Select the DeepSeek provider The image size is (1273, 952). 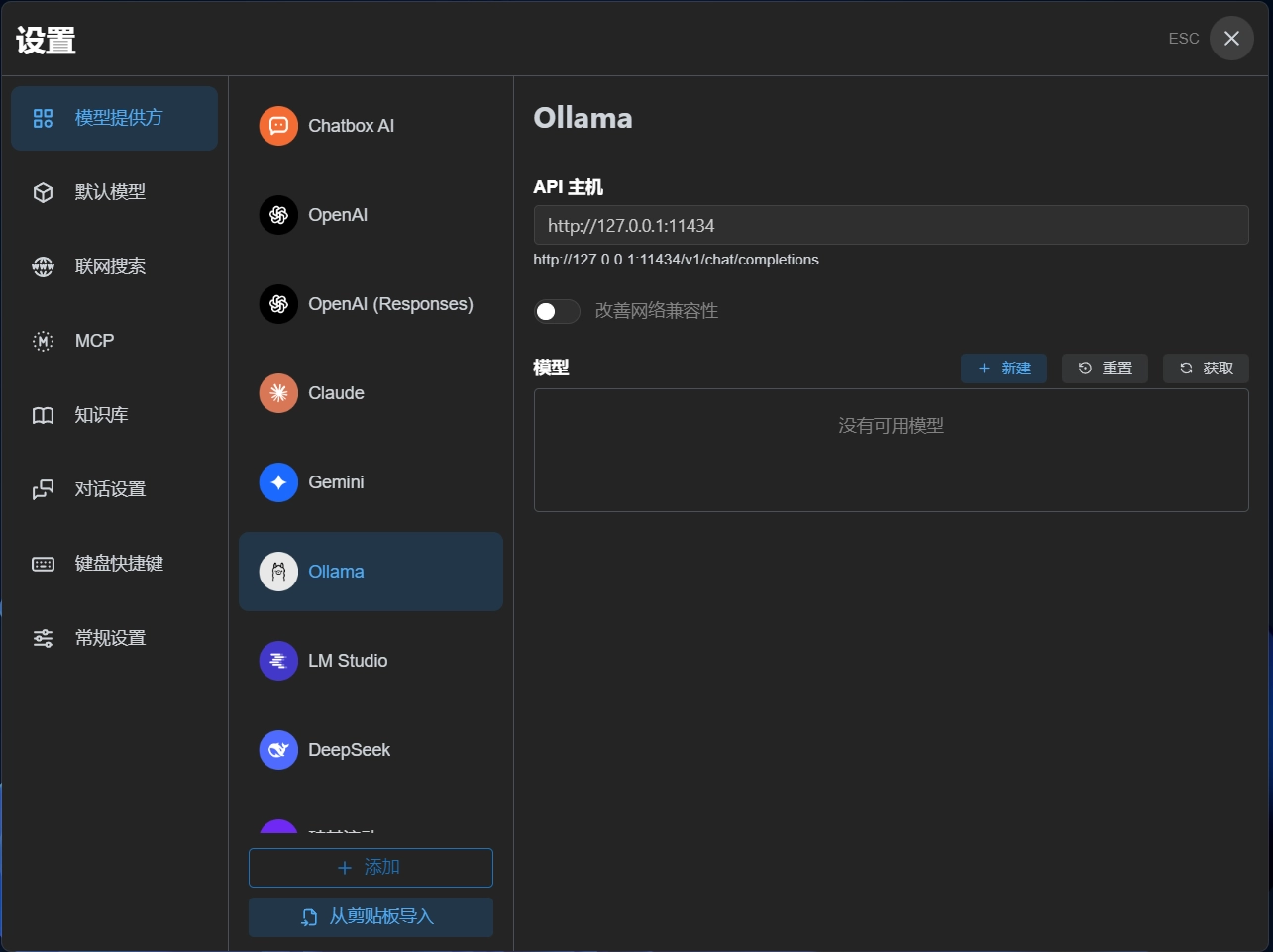(x=371, y=750)
